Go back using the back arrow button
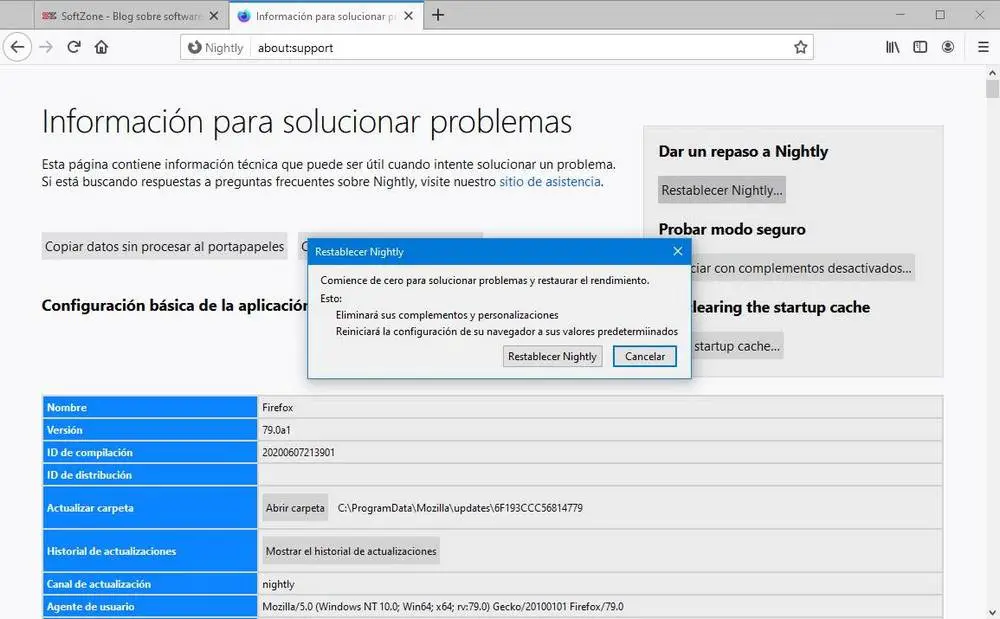 (17, 47)
